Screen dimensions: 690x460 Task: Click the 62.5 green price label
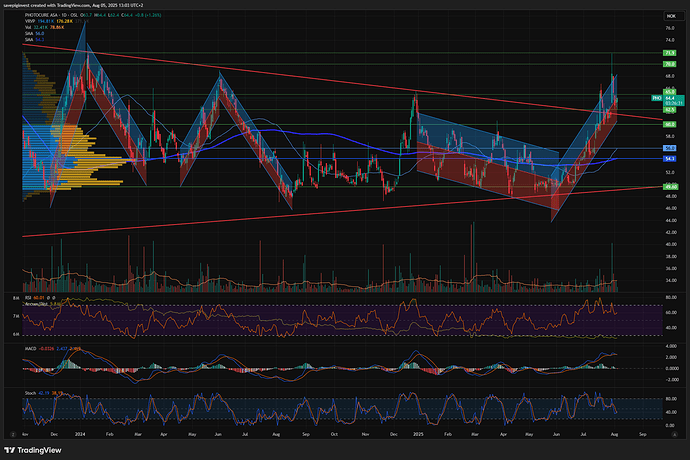[x=670, y=109]
